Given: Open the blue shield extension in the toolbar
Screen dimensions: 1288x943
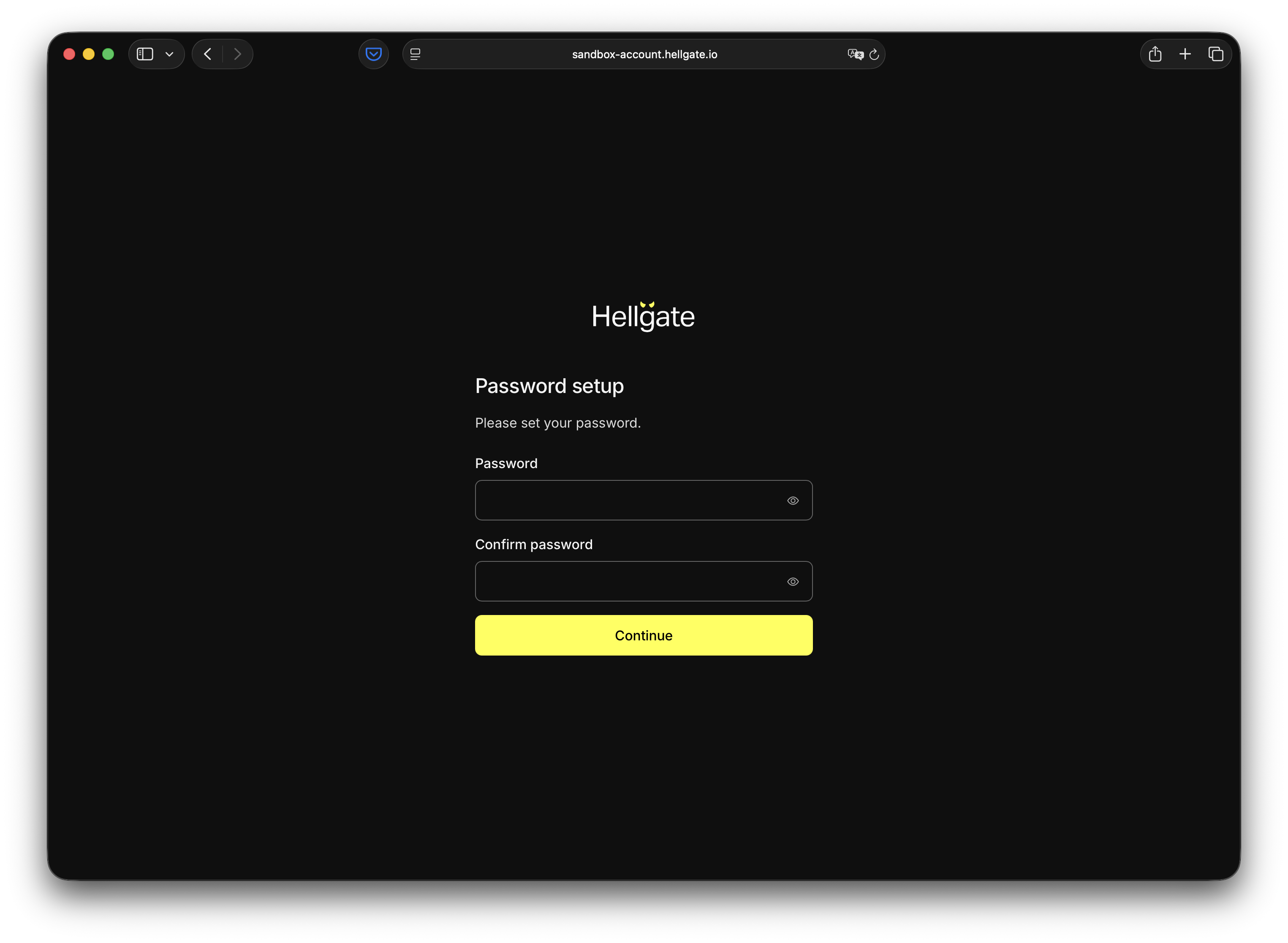Looking at the screenshot, I should 373,54.
